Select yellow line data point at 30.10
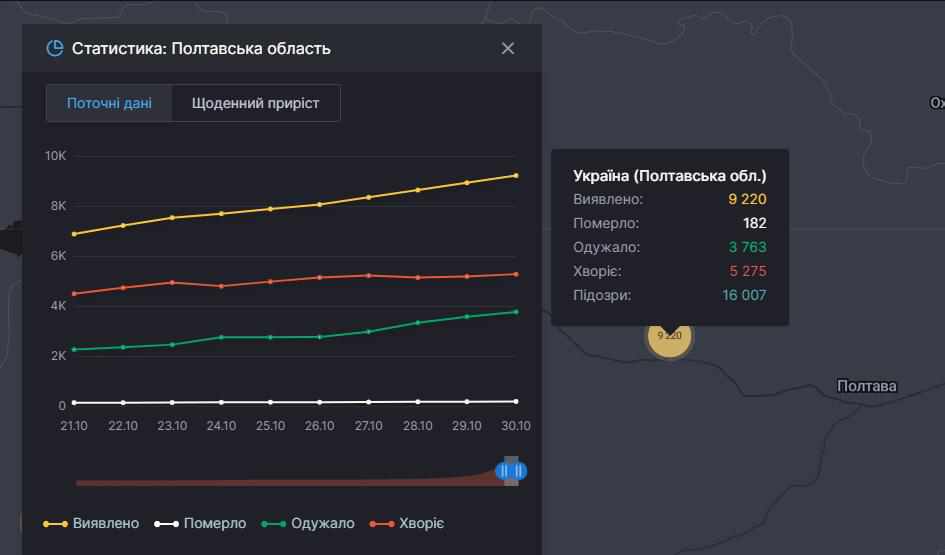Viewport: 945px width, 555px height. [516, 175]
